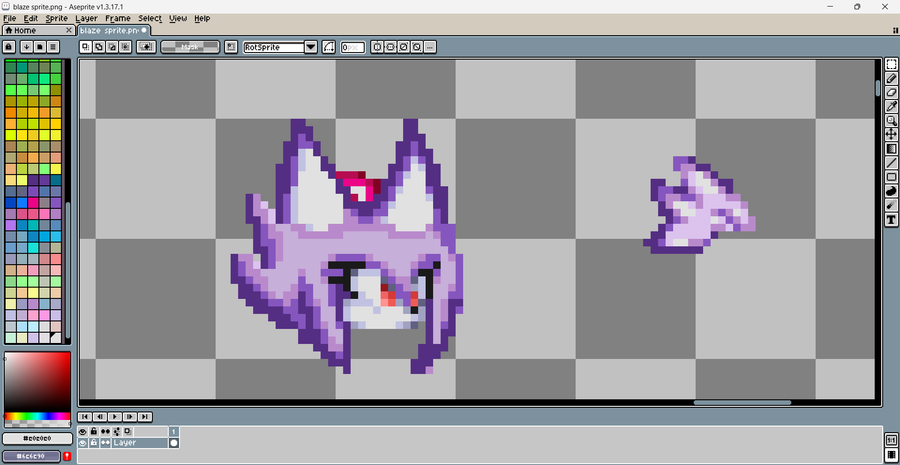
Task: Choose replace selection mode
Action: click(86, 47)
